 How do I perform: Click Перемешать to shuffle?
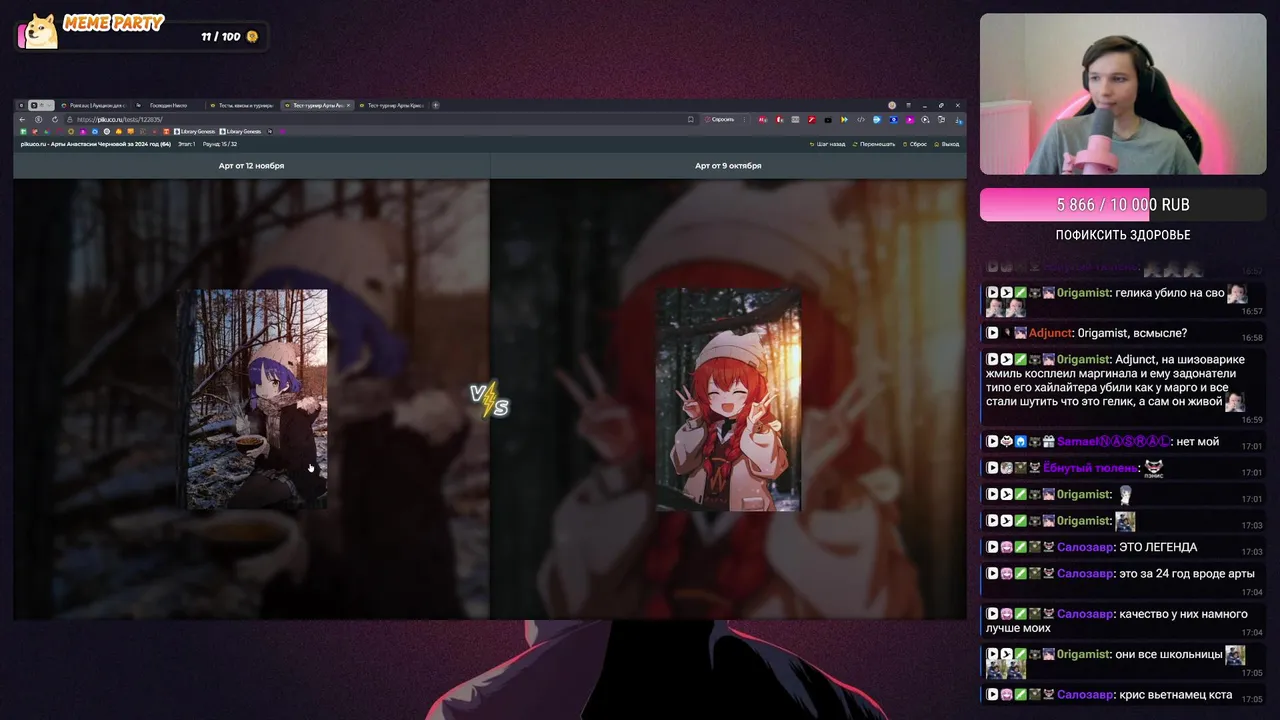[x=873, y=144]
